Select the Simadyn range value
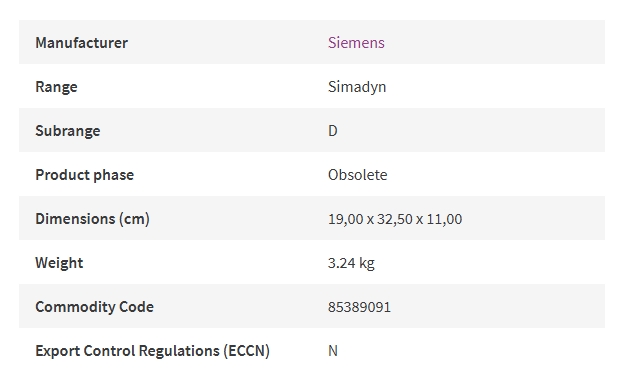Screen dimensions: 624x382 coord(357,87)
